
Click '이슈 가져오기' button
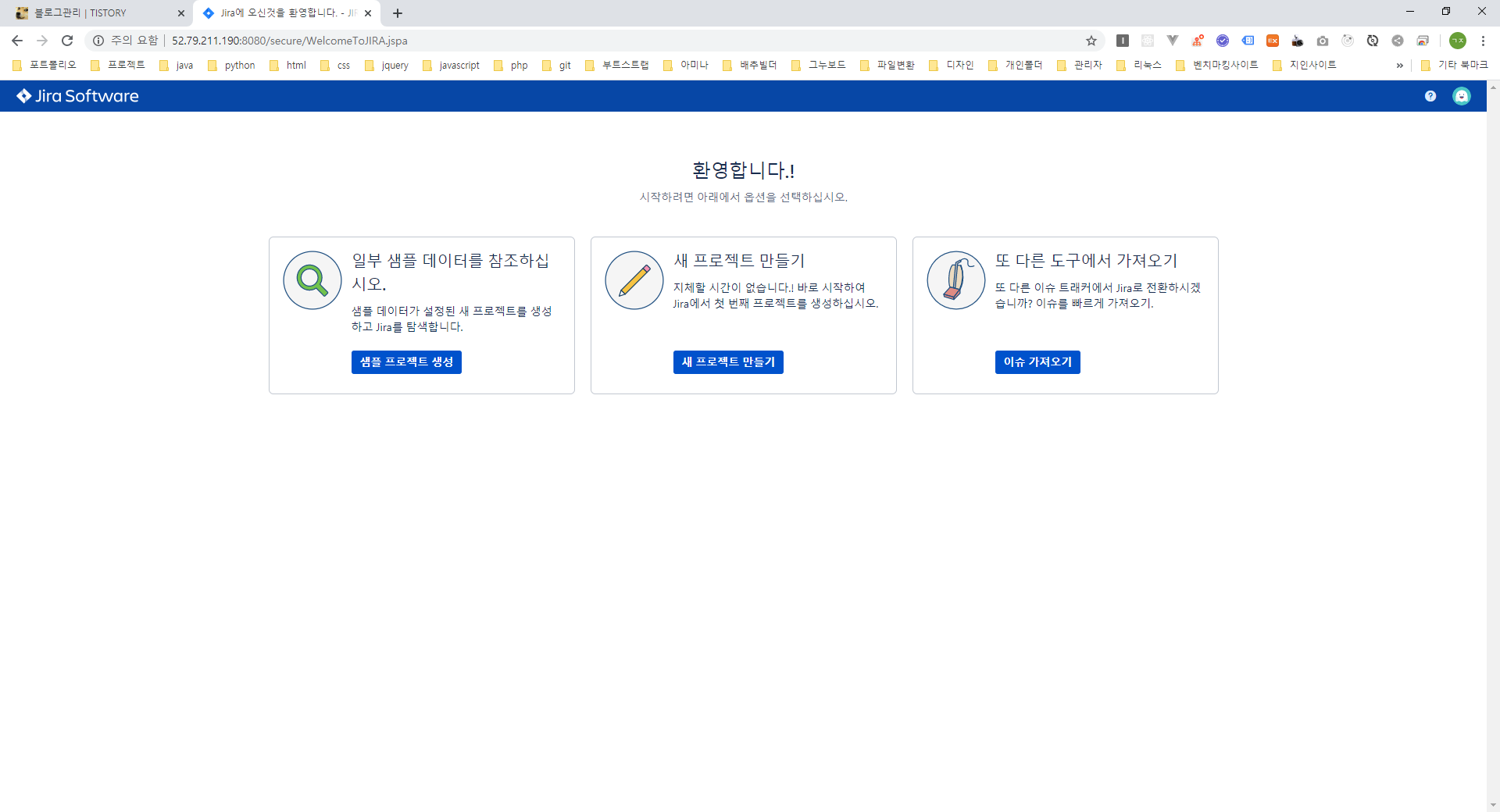(1037, 362)
